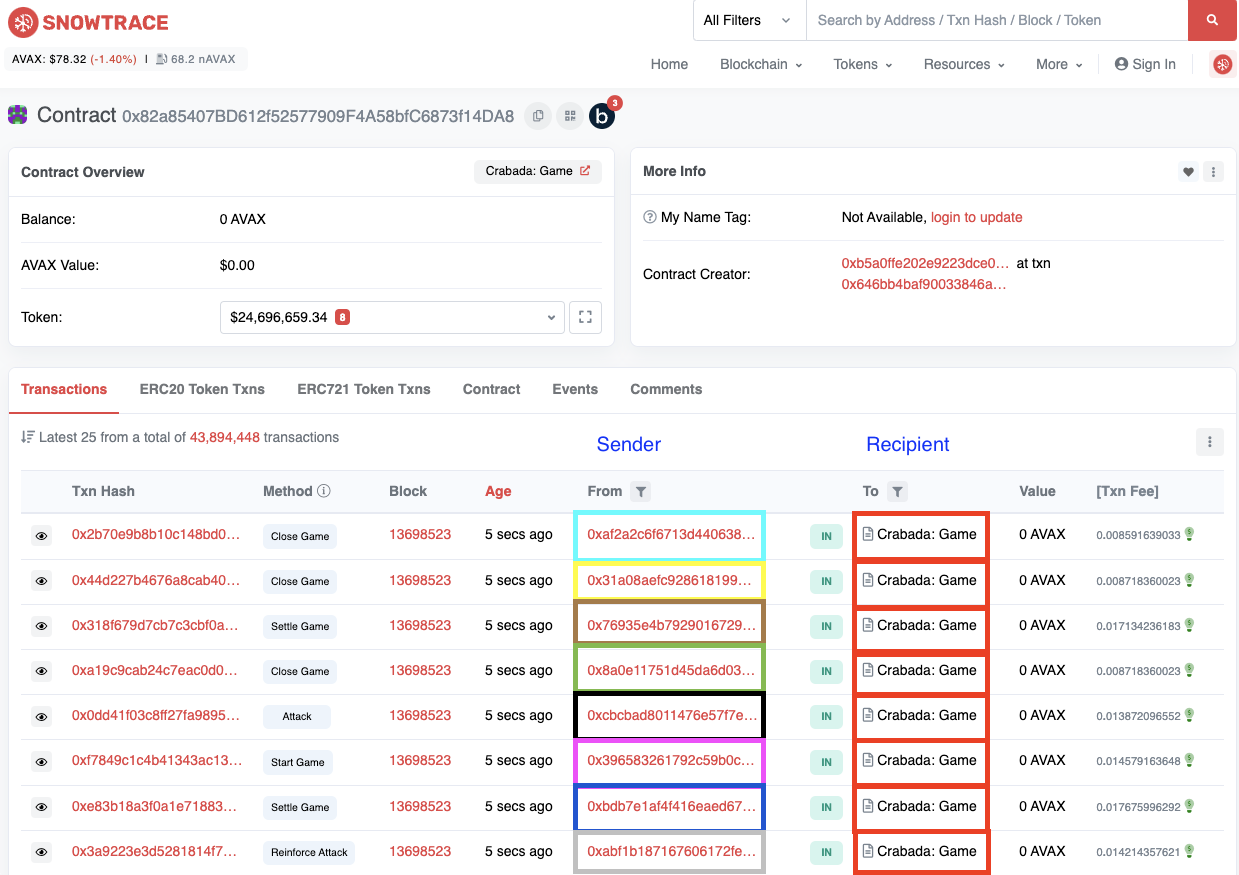This screenshot has height=875, width=1239.
Task: Click gas fee icon for fee 0.017675996292
Action: [1190, 806]
